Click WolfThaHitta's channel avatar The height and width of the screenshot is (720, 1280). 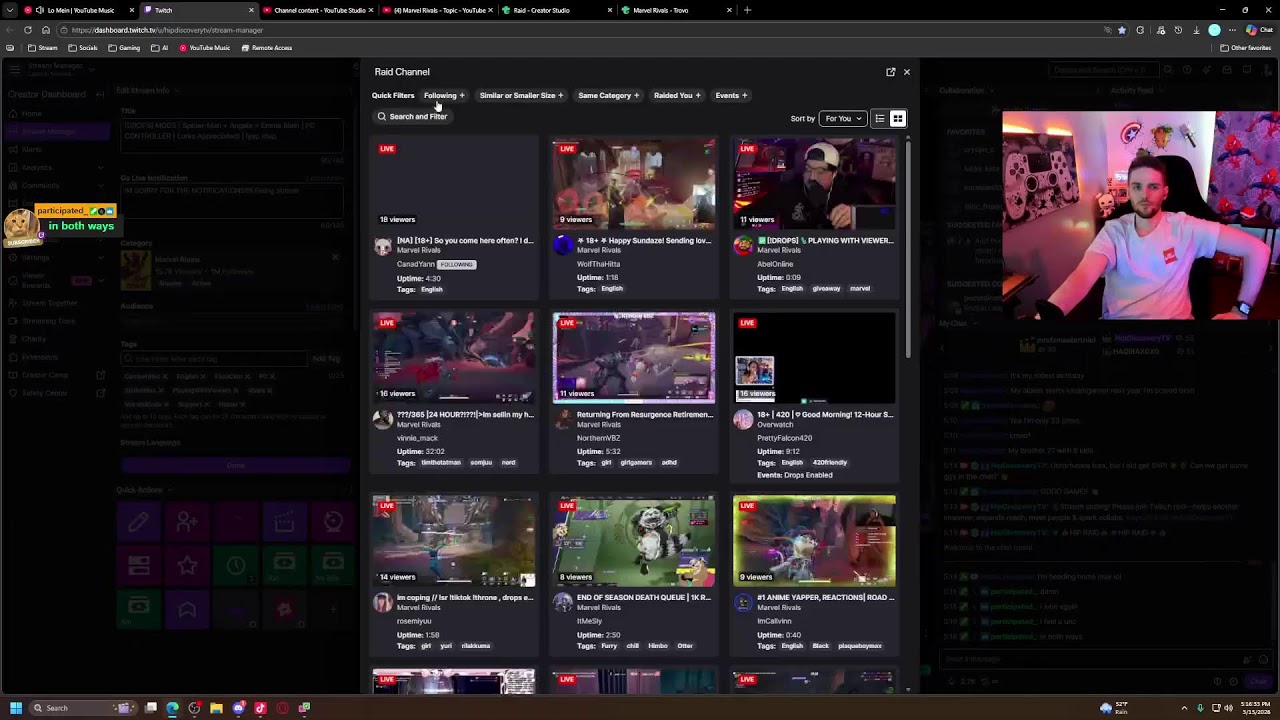tap(563, 246)
